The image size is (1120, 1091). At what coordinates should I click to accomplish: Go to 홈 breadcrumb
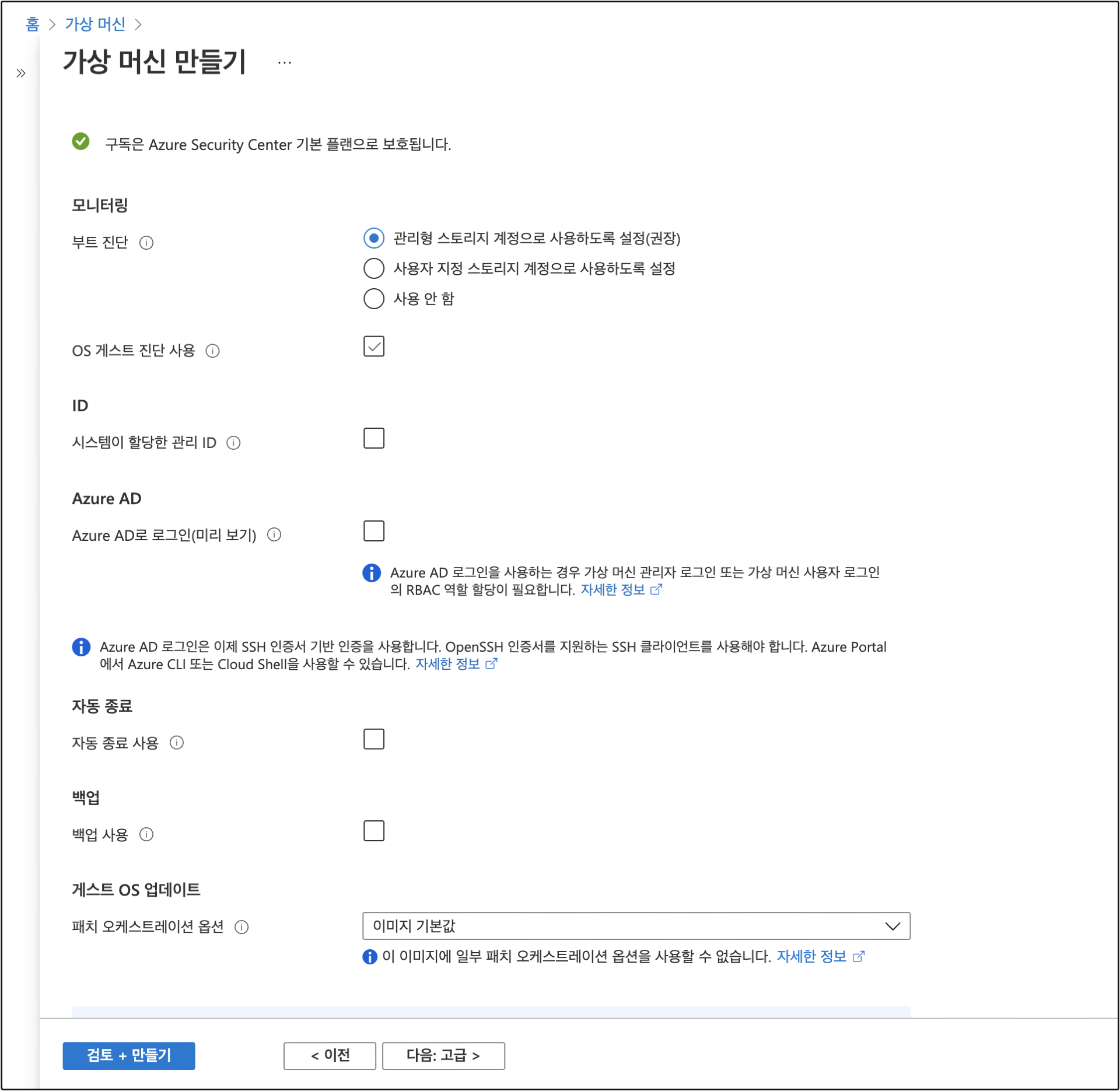pos(32,24)
